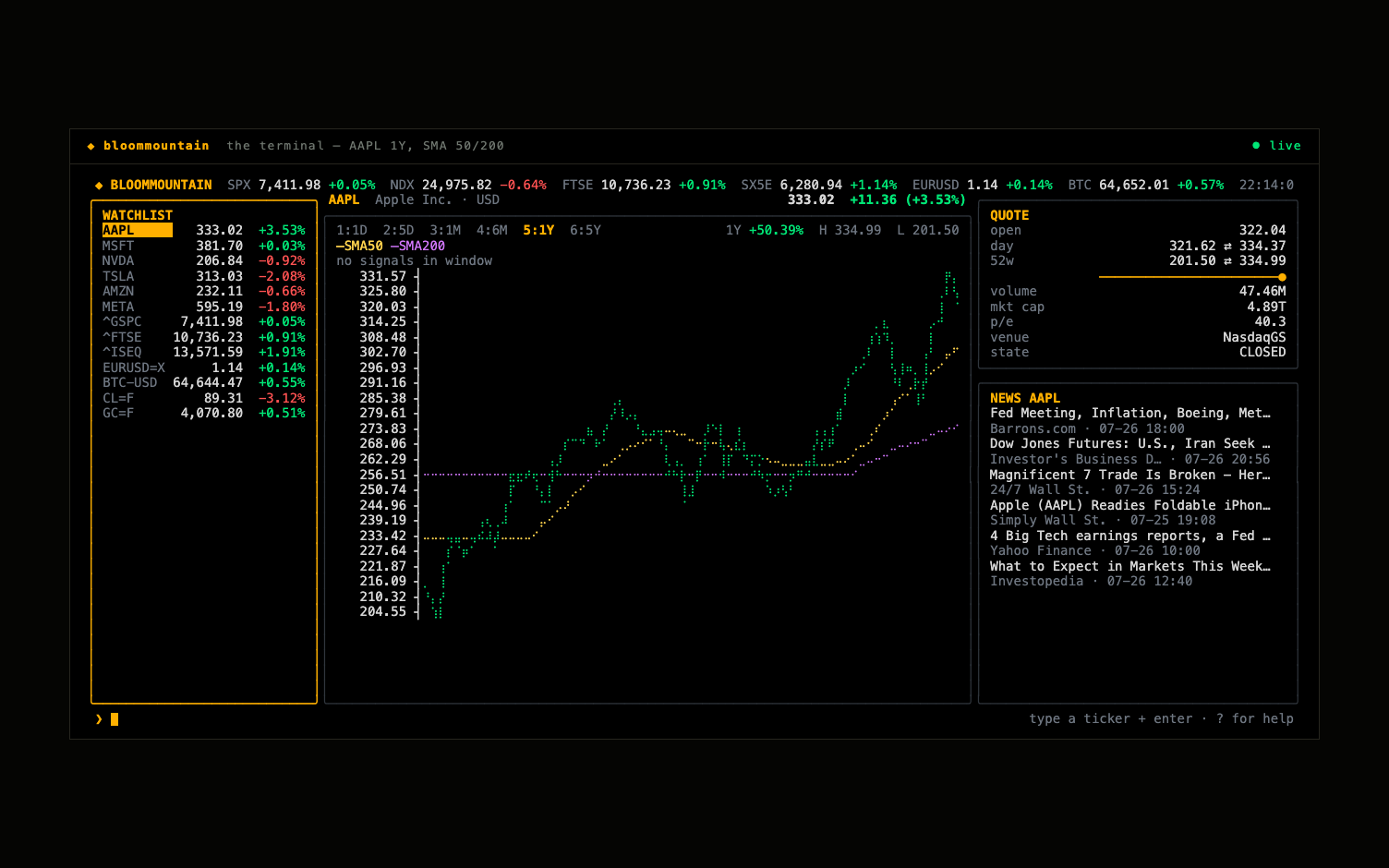The image size is (1389, 868).
Task: Click the 22:14:0 clock in ticker bar
Action: click(1266, 185)
